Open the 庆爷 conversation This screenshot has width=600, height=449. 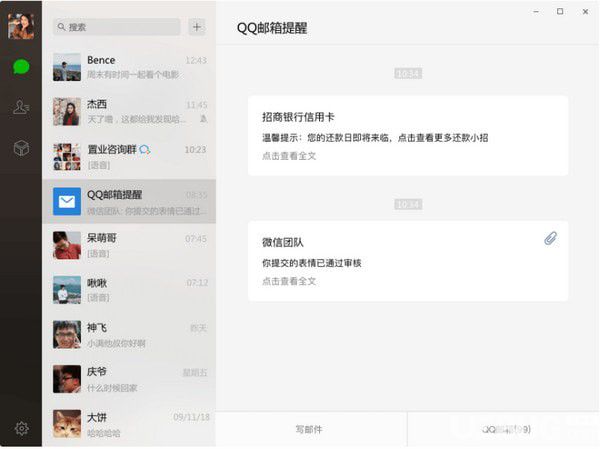point(129,379)
